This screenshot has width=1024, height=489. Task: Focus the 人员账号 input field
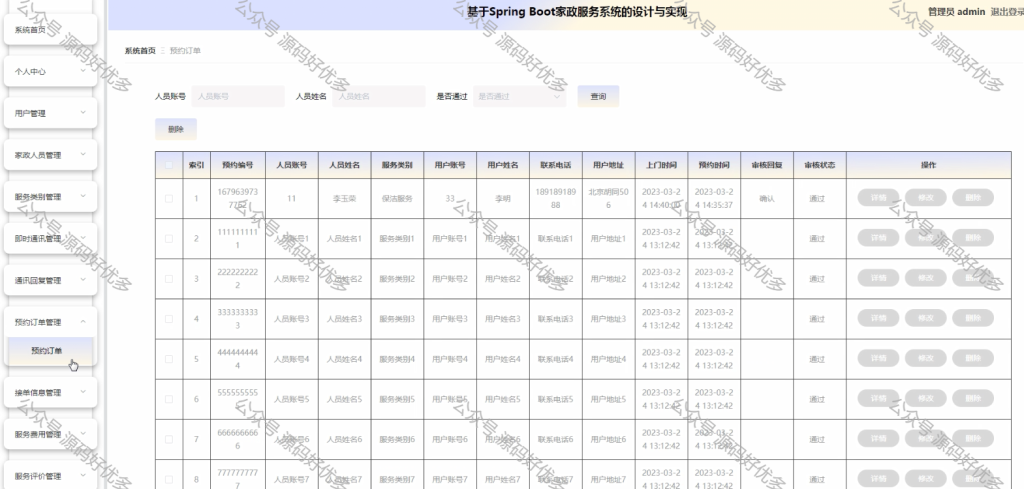click(238, 96)
